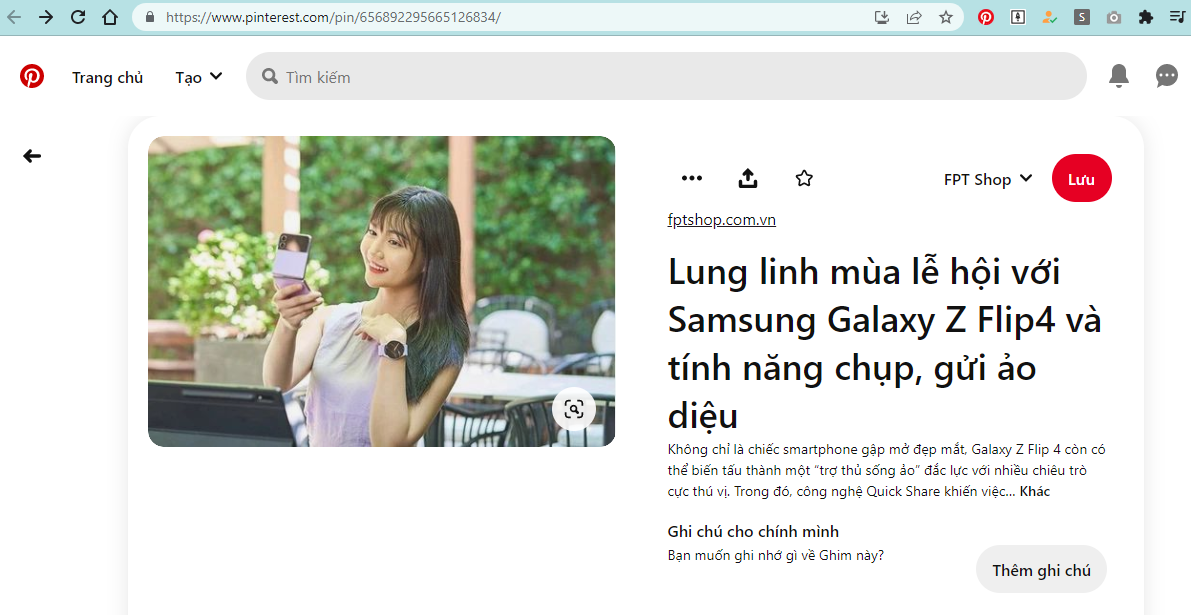Click the pin title Lung linh mùa lễ hội

point(885,344)
